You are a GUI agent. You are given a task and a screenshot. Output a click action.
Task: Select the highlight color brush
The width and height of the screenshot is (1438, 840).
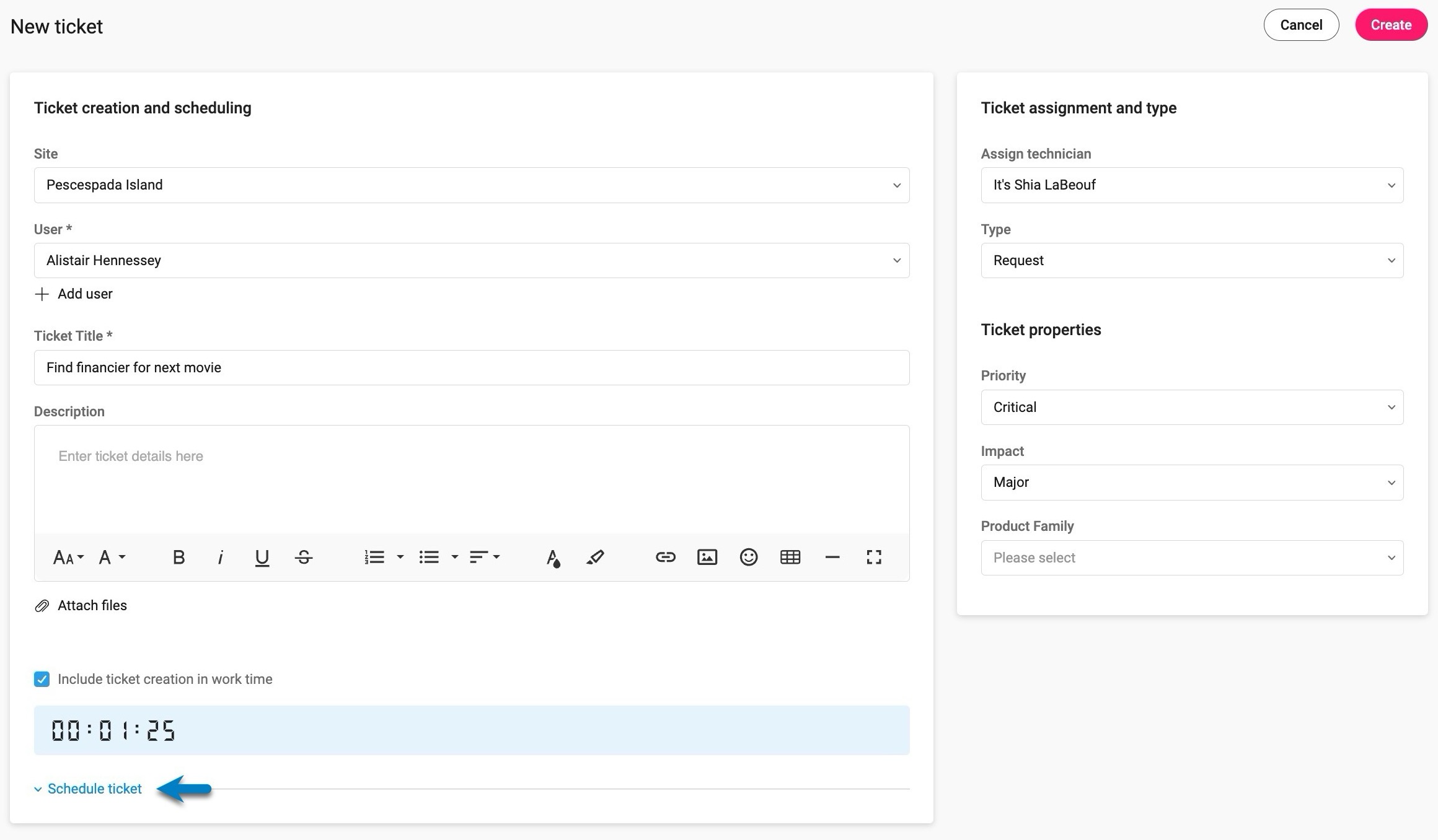595,558
